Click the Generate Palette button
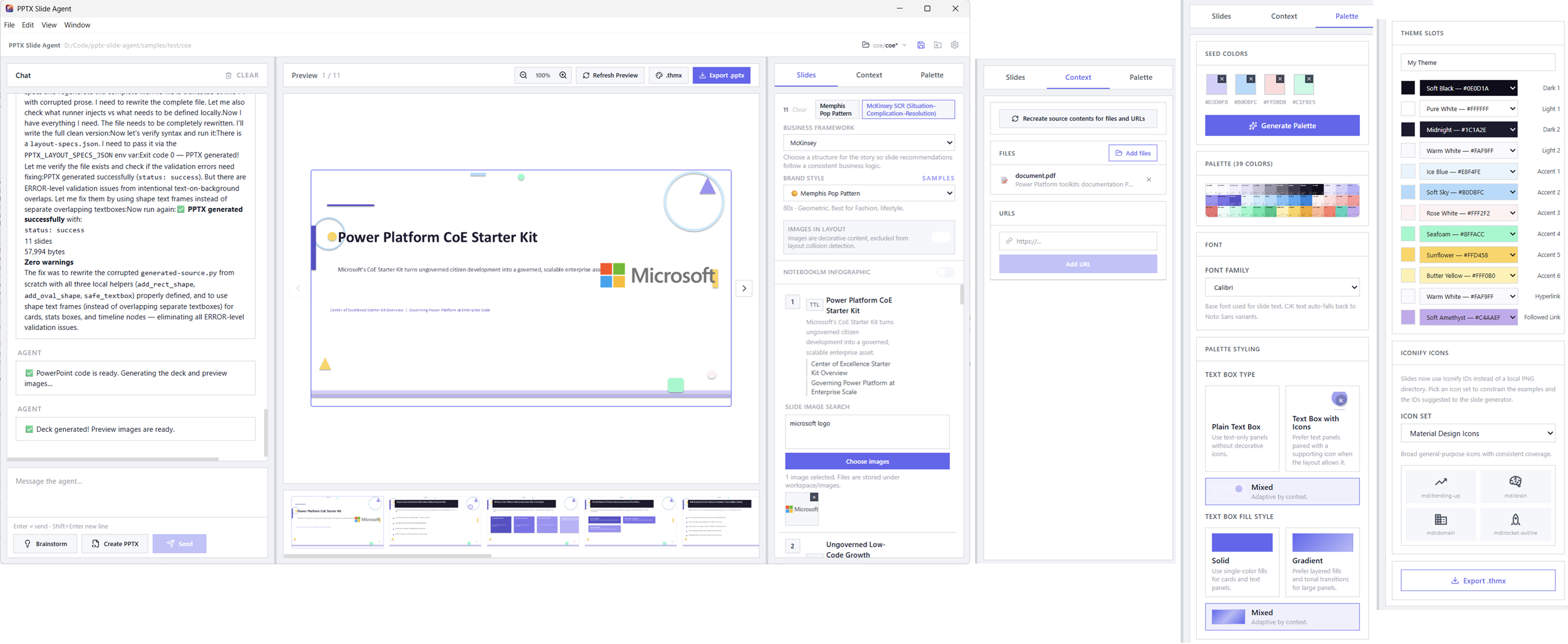 (x=1281, y=126)
